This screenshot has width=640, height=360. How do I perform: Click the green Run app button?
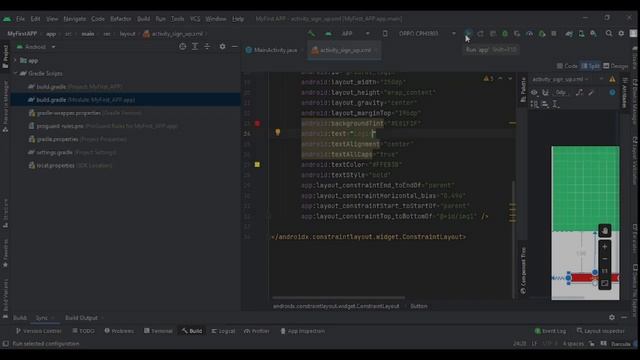pos(468,33)
